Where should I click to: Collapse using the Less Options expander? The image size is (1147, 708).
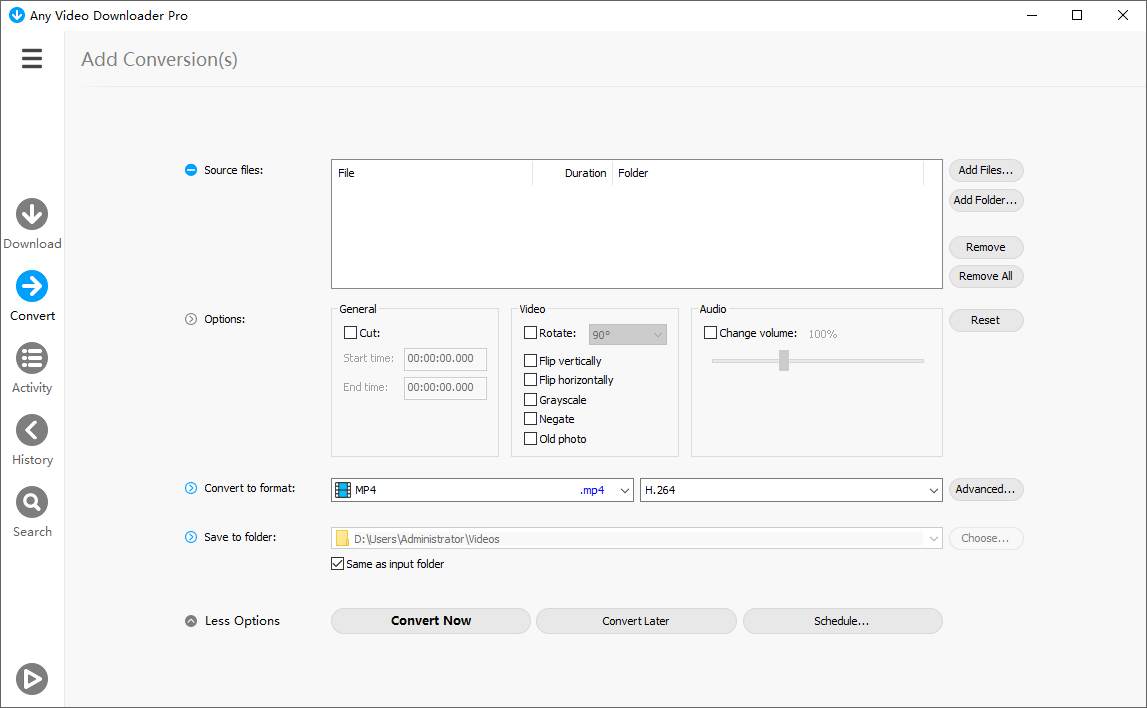tap(191, 621)
